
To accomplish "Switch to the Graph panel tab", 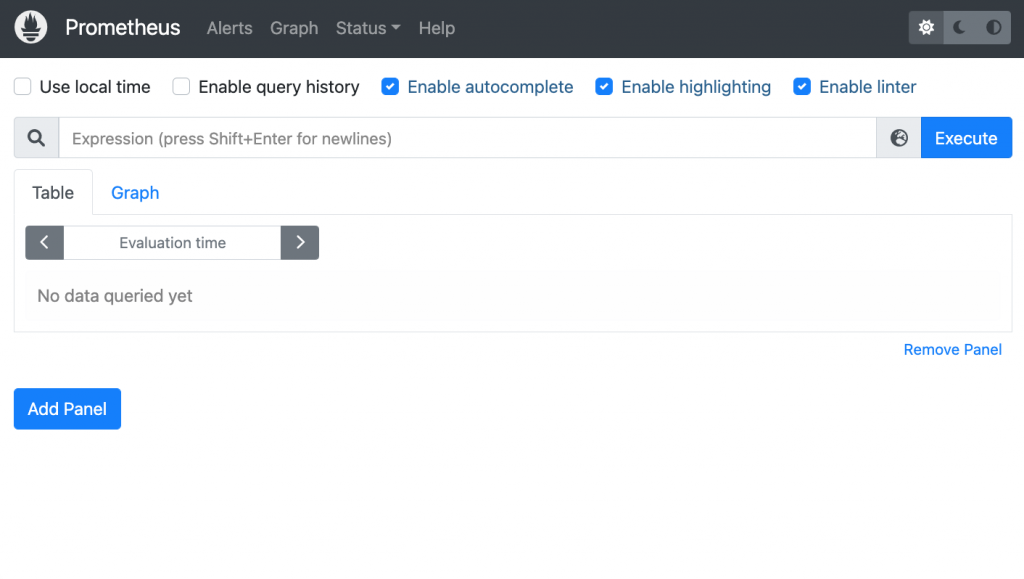I will pos(135,193).
